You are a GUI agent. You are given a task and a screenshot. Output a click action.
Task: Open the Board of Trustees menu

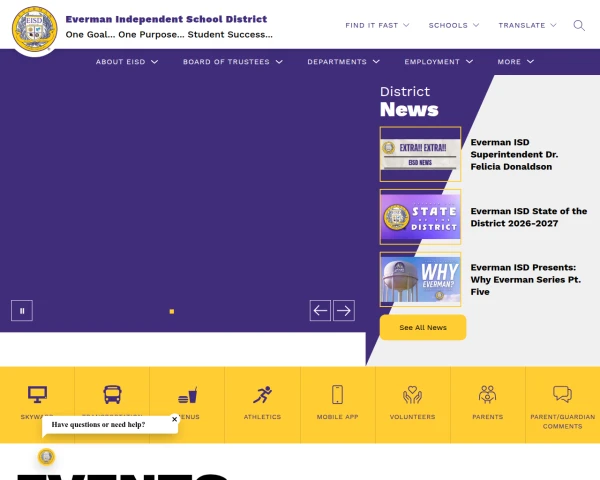tap(232, 62)
